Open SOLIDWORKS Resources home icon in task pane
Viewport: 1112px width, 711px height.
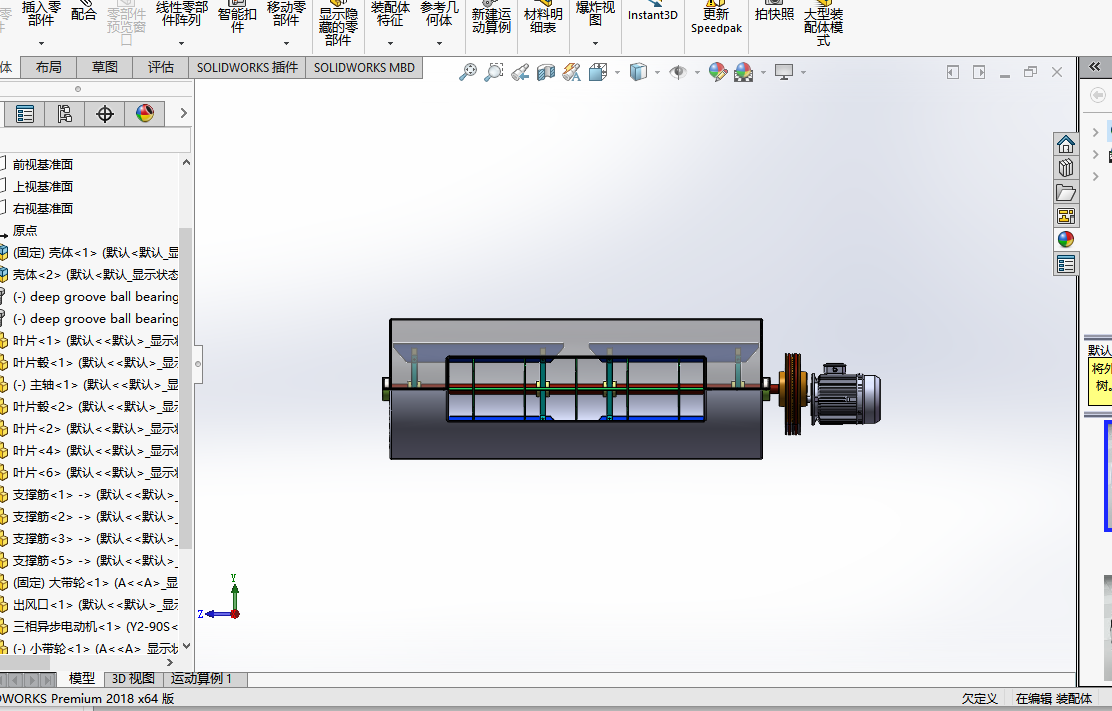[x=1066, y=145]
